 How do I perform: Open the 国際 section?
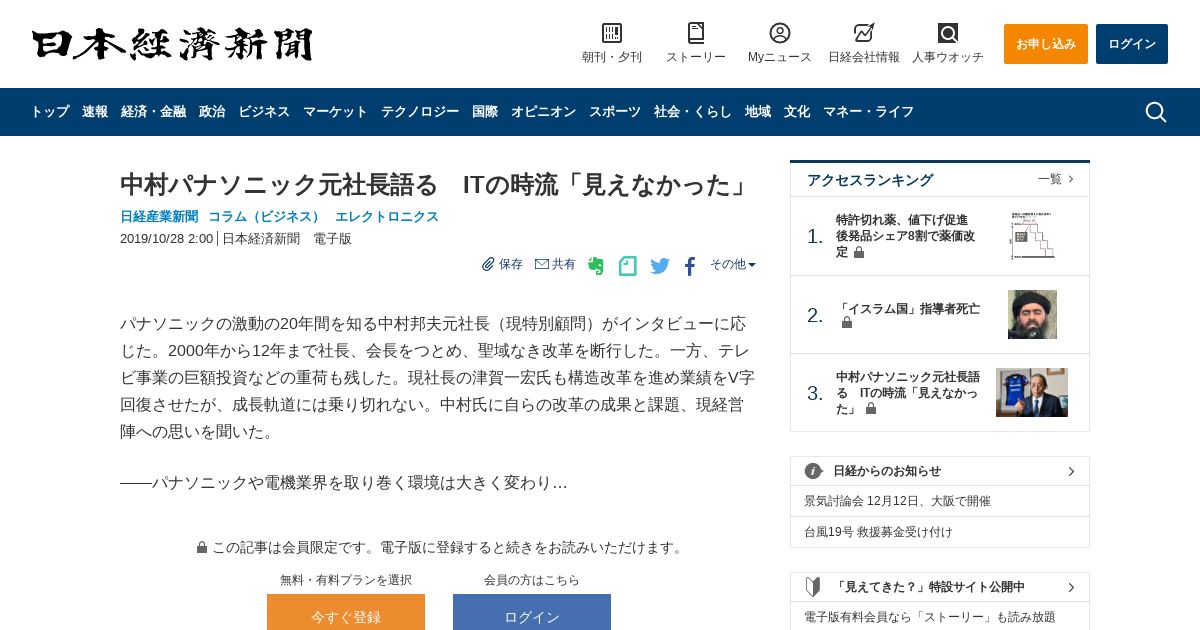tap(485, 112)
